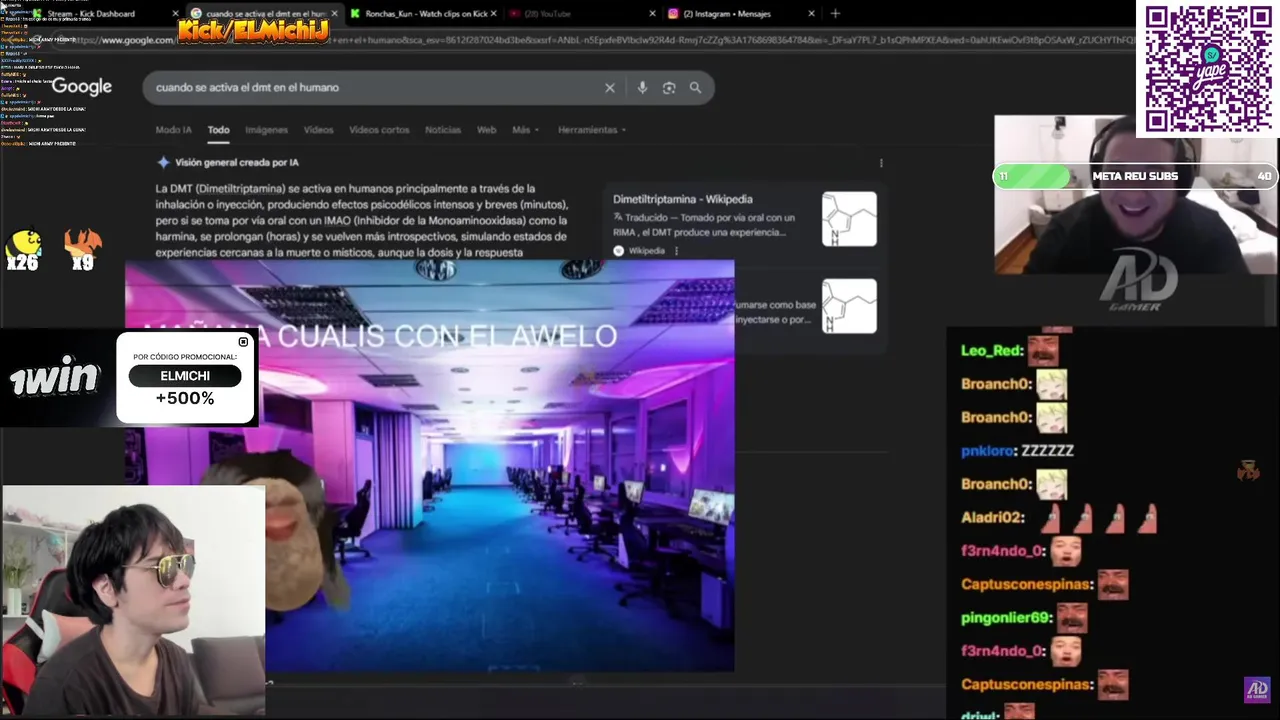
Task: Expand the Herramientas dropdown
Action: pos(592,130)
